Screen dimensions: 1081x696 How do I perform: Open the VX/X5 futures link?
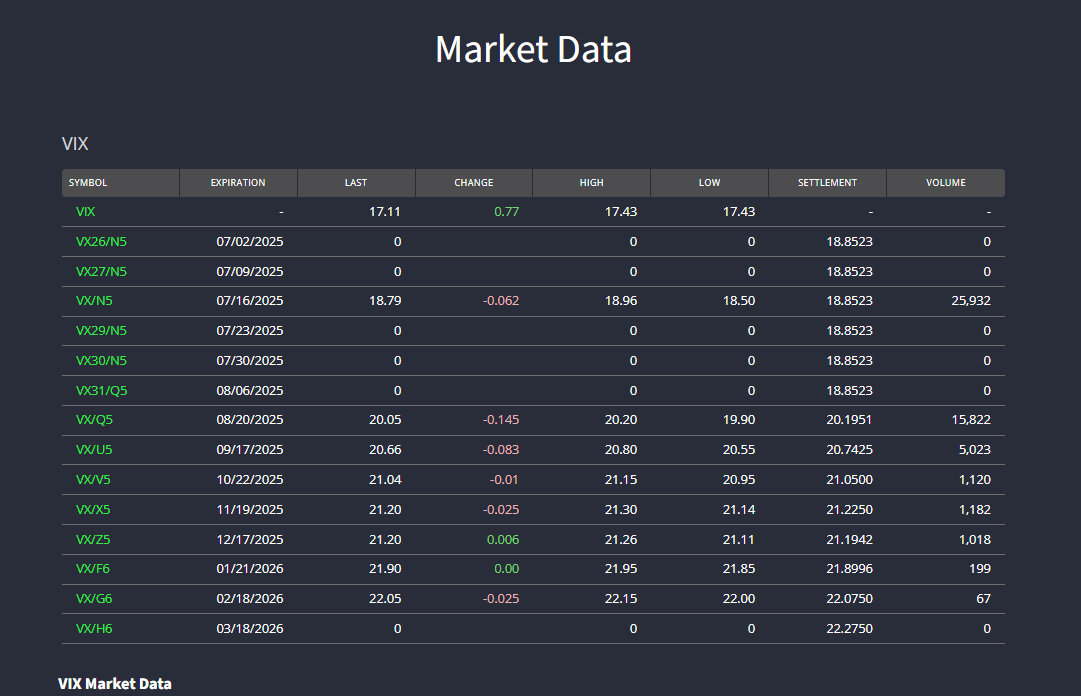point(93,510)
